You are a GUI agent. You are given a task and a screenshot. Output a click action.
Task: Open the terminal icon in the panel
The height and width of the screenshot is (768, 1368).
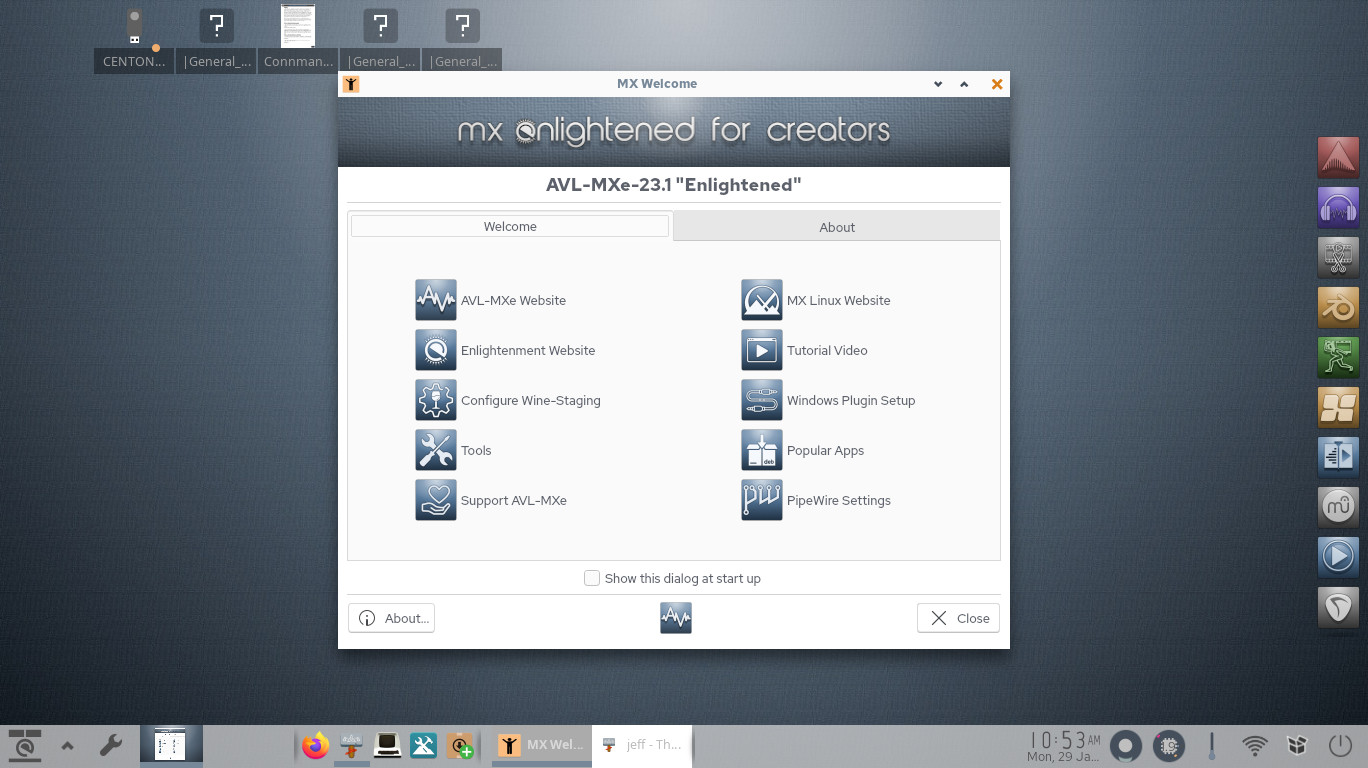click(388, 745)
